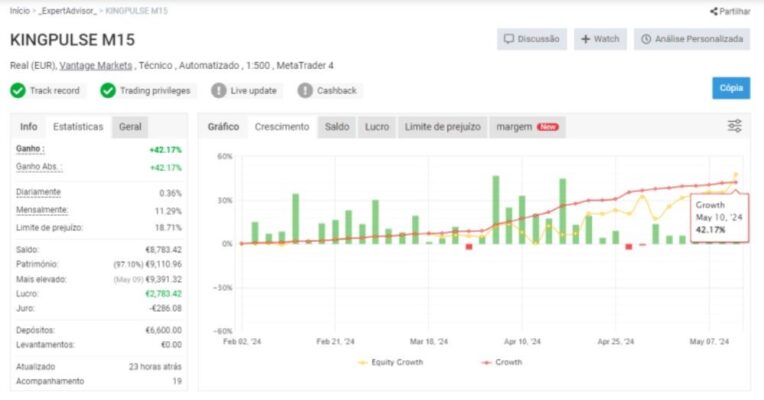This screenshot has width=764, height=400.
Task: Click the Track record green checkmark icon
Action: pyautogui.click(x=18, y=90)
